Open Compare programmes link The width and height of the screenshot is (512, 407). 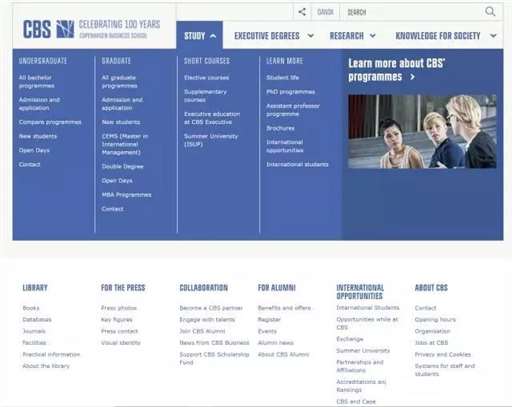click(50, 122)
